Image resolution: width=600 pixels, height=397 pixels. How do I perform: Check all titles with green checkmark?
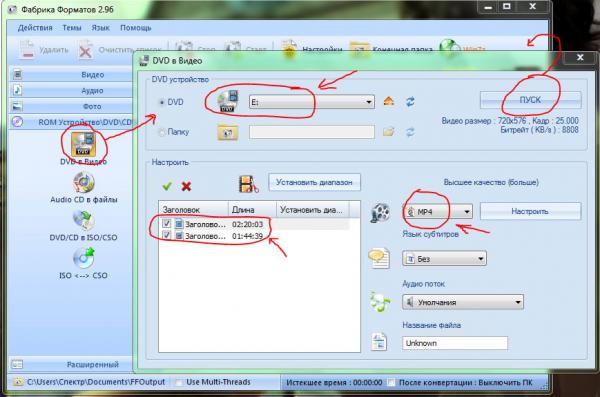(x=166, y=186)
